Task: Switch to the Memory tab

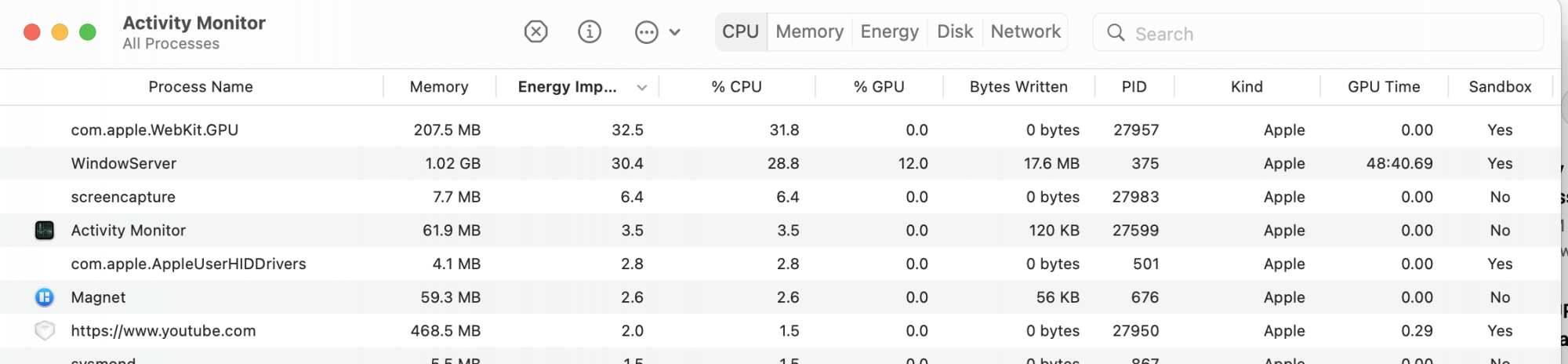Action: click(810, 32)
